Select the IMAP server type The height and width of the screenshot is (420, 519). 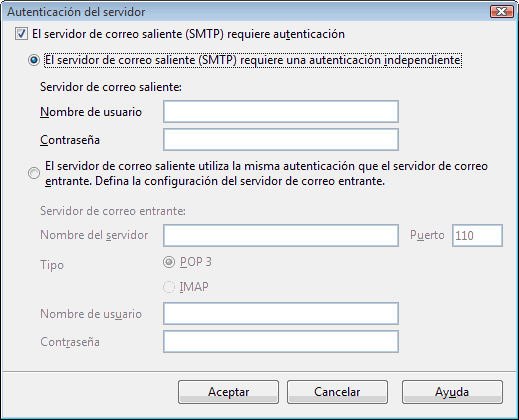169,287
